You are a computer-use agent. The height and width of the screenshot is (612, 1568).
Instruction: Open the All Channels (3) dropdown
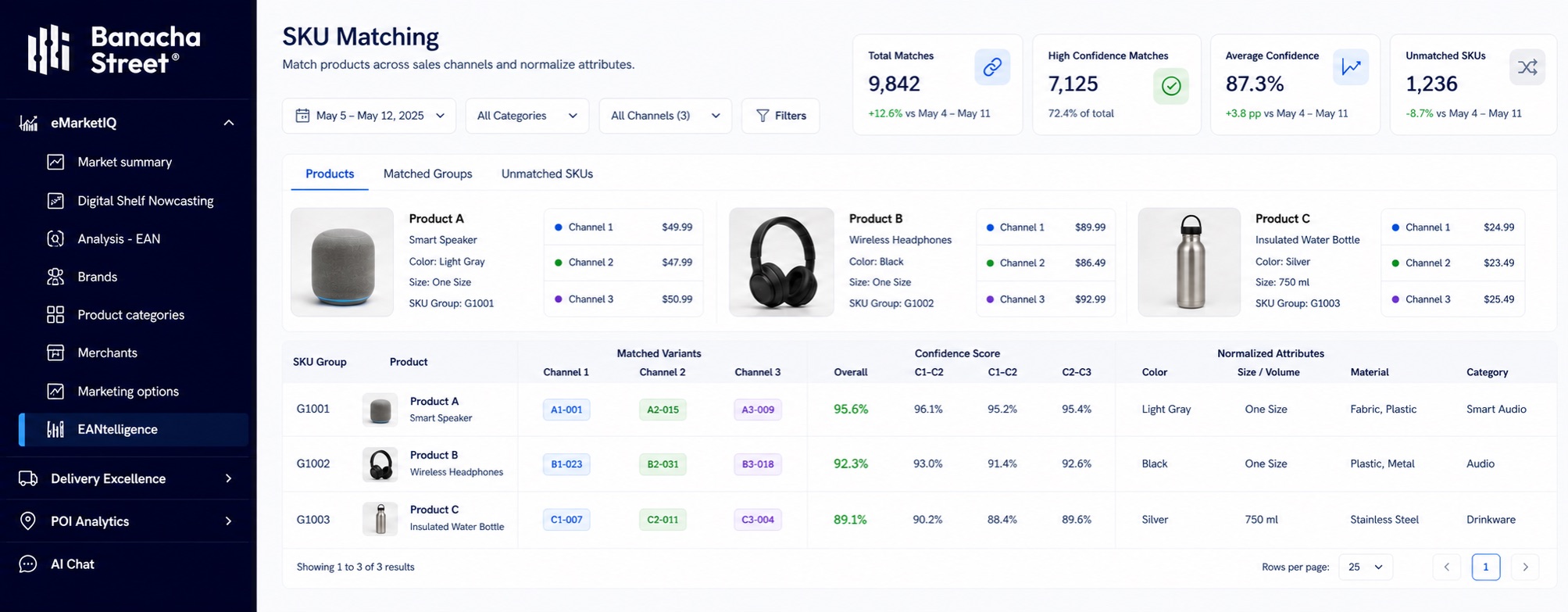coord(665,116)
